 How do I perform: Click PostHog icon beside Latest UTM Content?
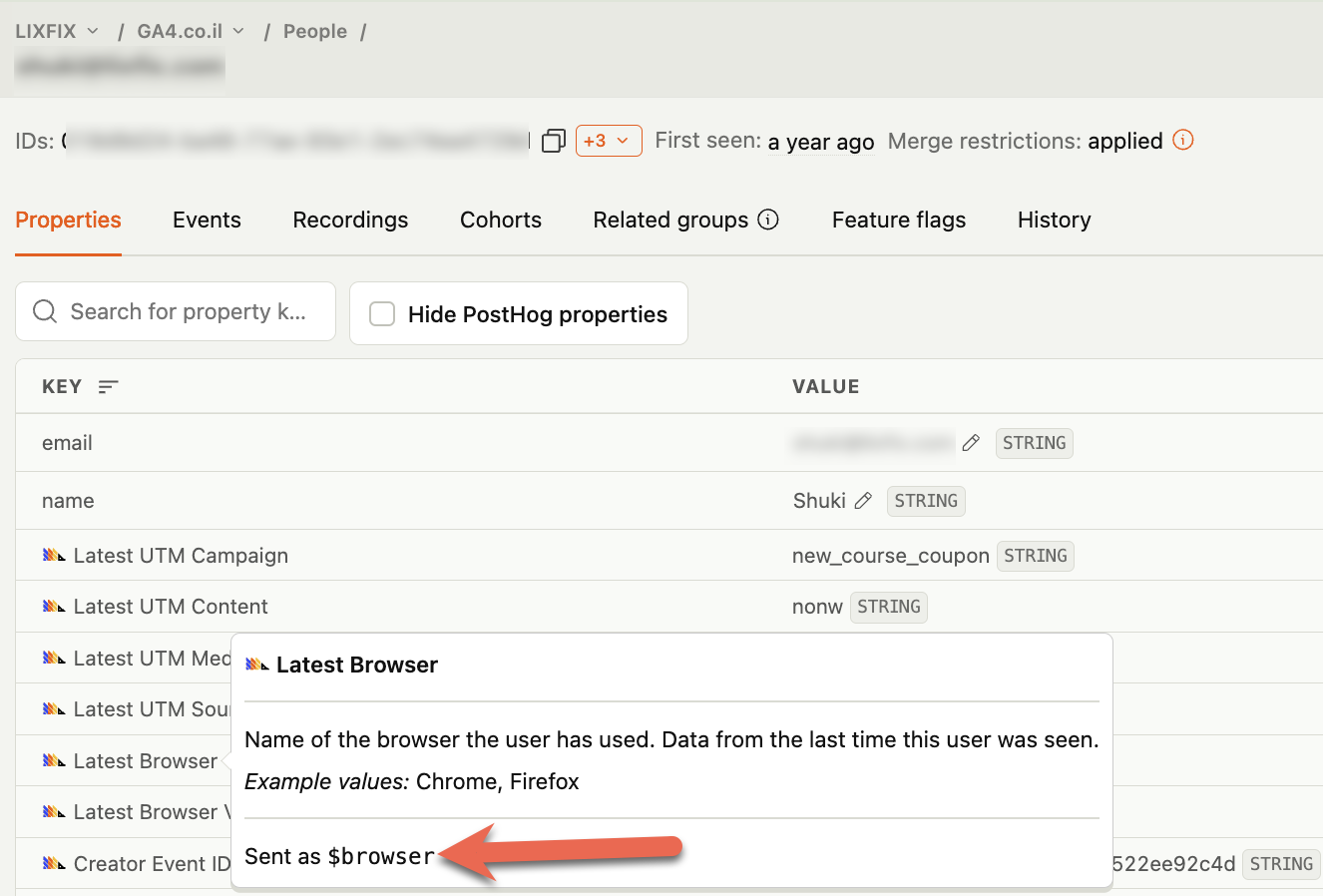(54, 607)
